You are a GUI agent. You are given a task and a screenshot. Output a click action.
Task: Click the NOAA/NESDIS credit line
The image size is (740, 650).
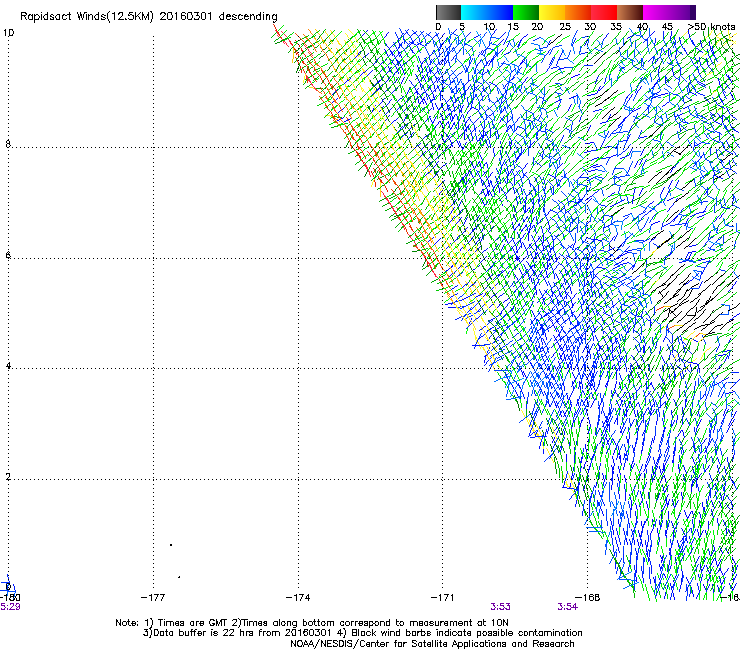tap(432, 644)
